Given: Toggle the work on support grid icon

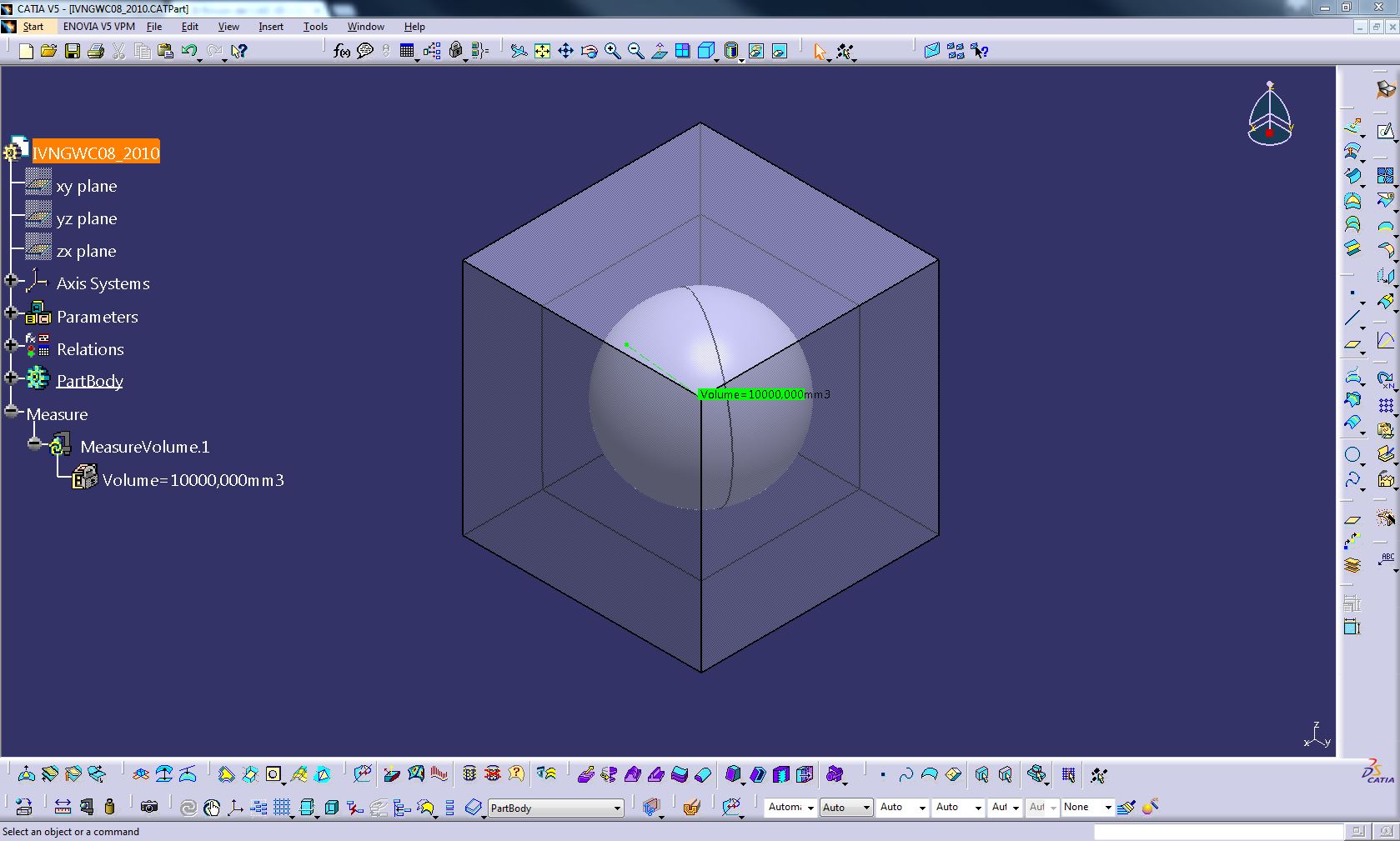Looking at the screenshot, I should point(283,807).
